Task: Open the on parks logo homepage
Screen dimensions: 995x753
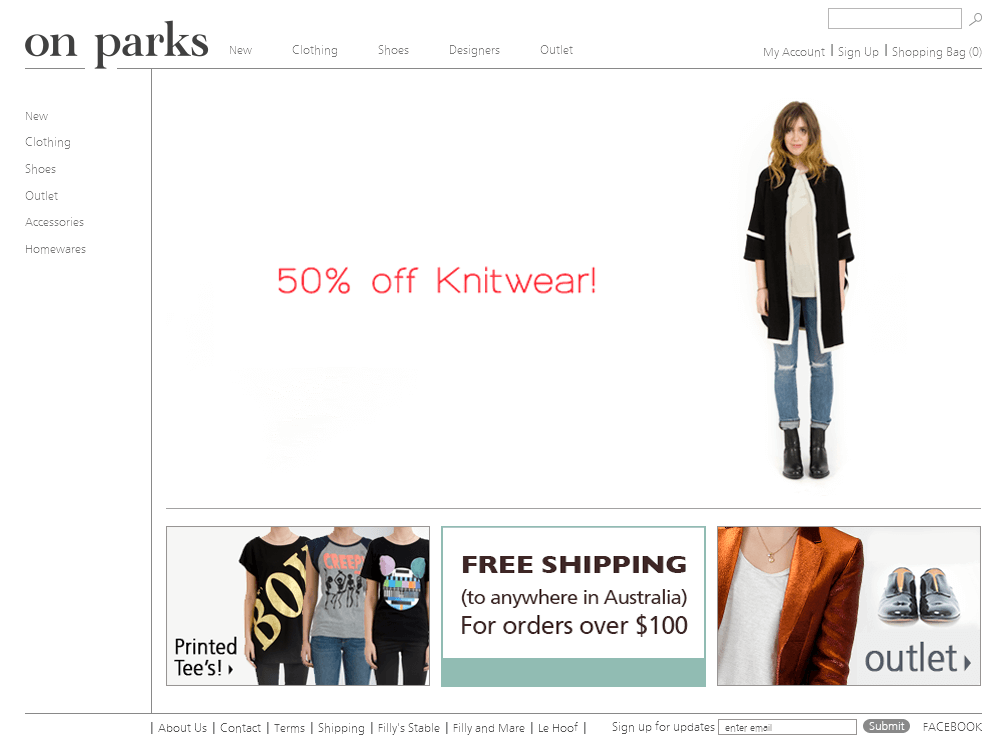Action: point(117,43)
